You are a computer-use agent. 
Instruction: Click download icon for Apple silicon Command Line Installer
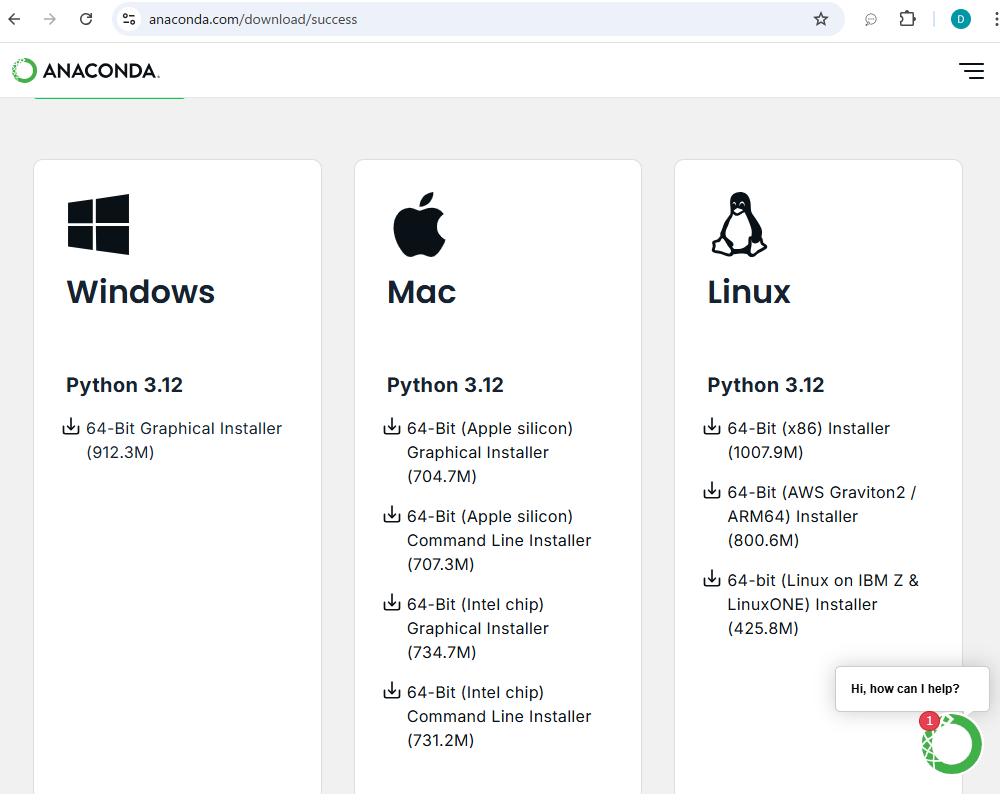[x=392, y=515]
